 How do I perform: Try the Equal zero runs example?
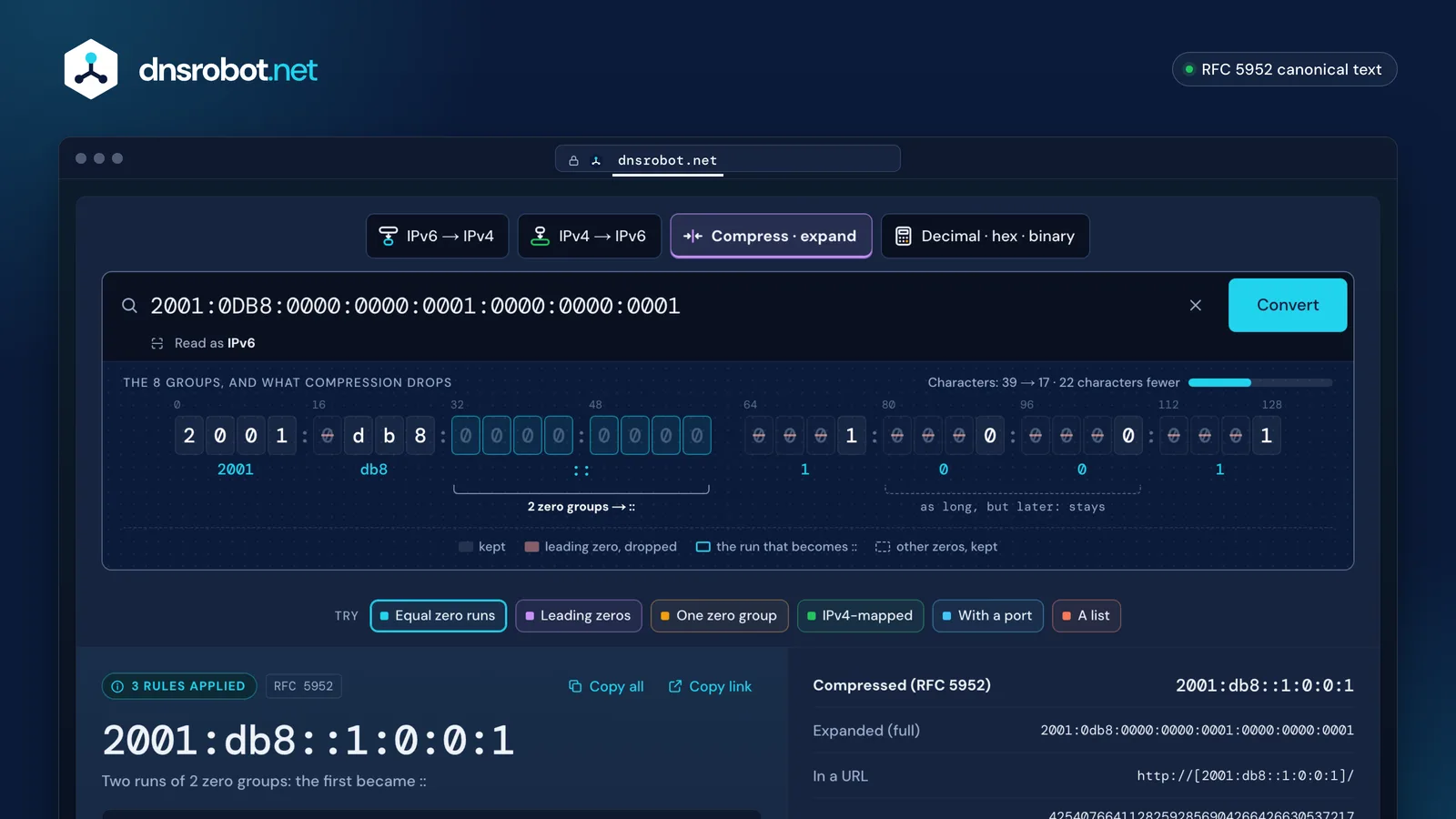coord(438,616)
